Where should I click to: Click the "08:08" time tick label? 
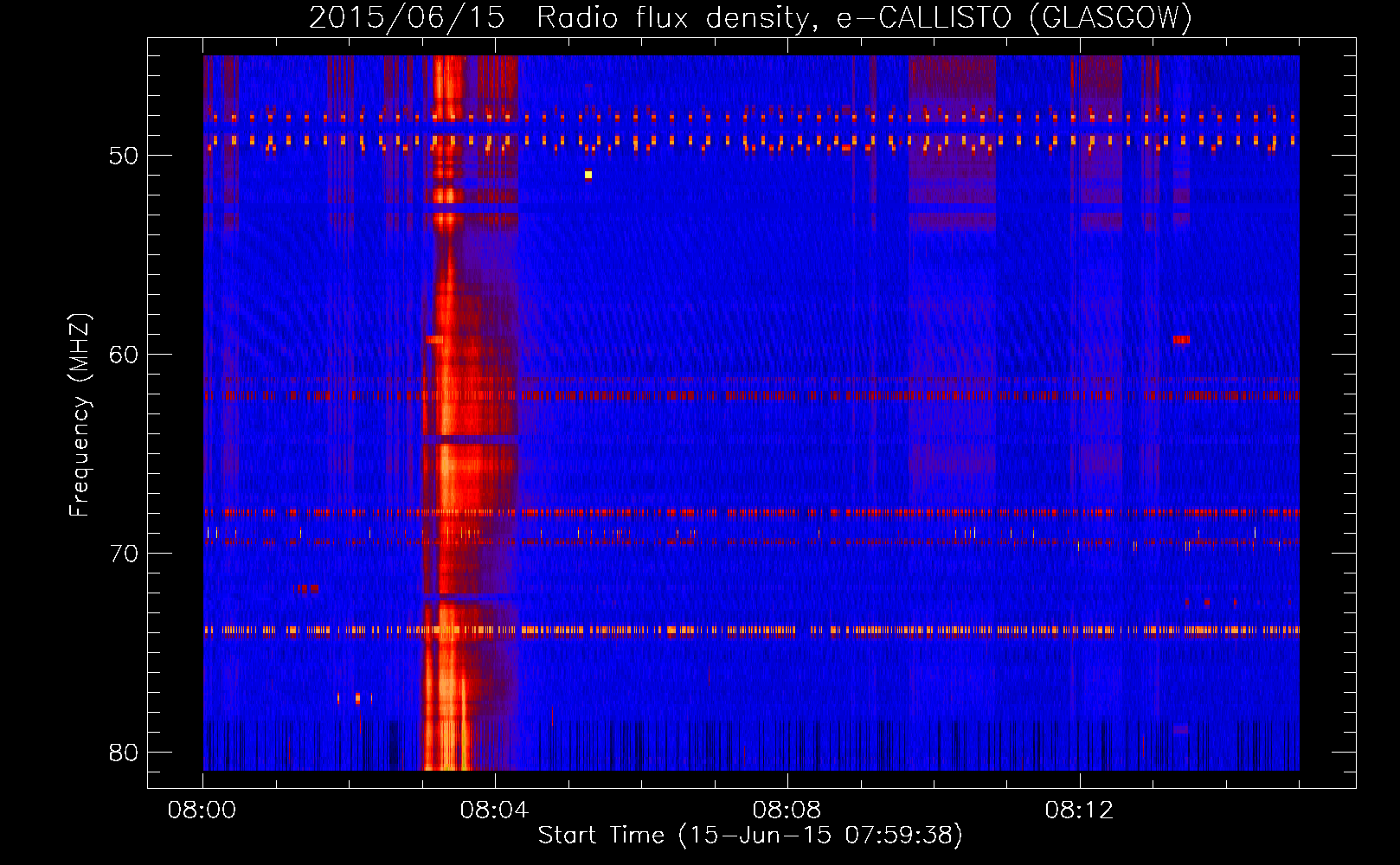point(787,811)
